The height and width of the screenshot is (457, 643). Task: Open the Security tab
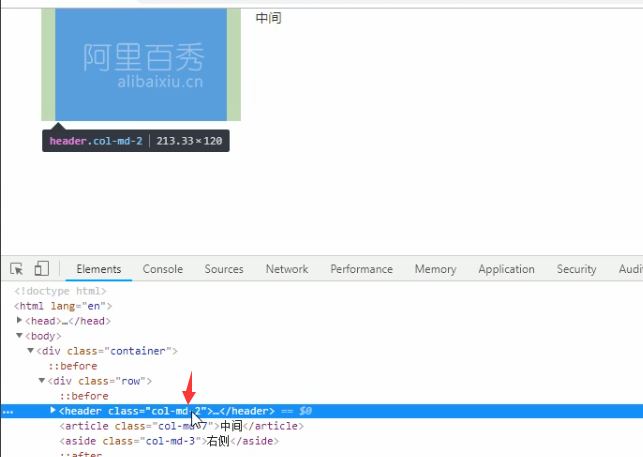577,269
